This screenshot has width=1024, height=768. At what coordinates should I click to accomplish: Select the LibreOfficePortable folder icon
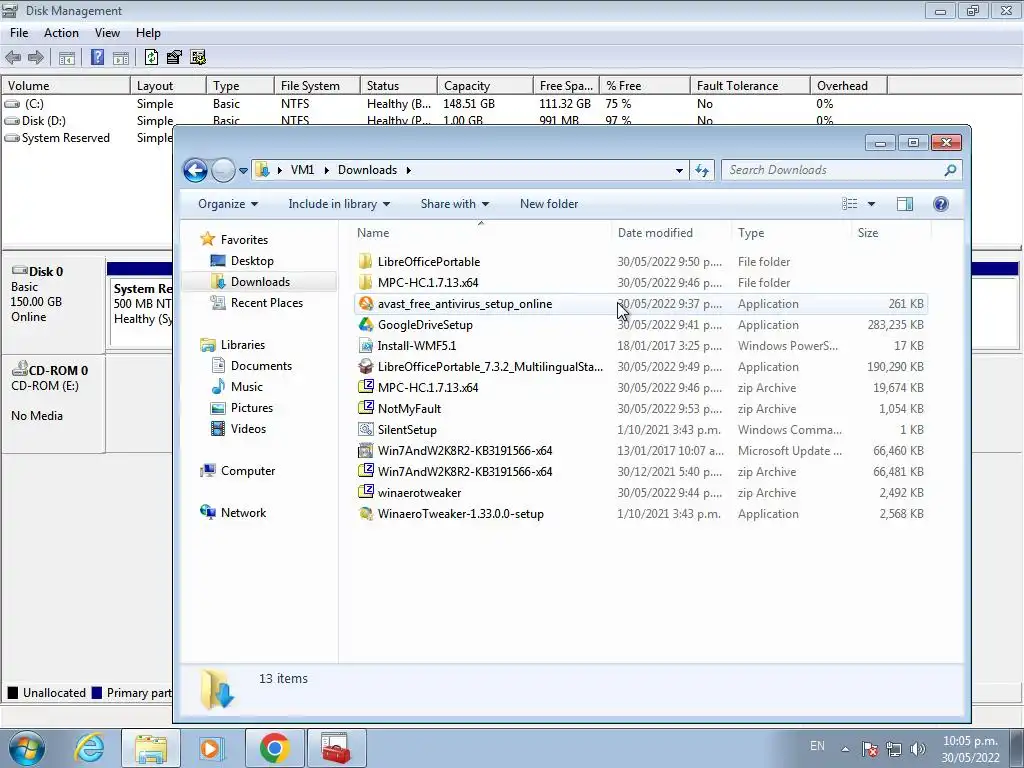(366, 261)
